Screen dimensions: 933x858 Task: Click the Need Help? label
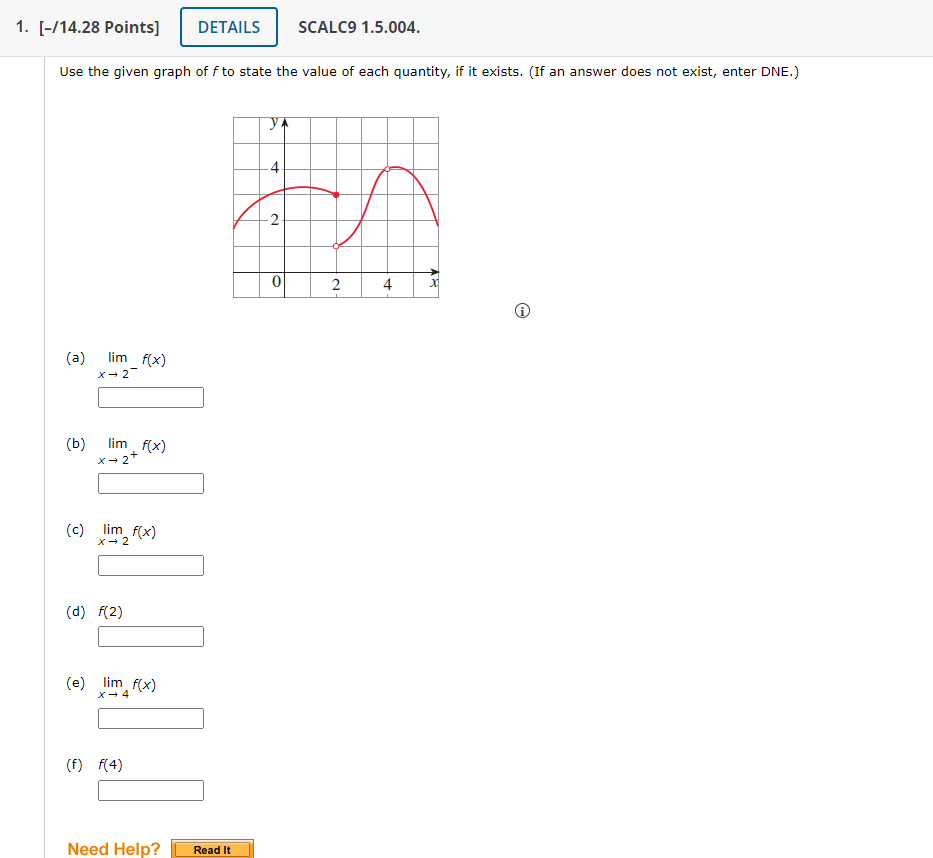112,849
